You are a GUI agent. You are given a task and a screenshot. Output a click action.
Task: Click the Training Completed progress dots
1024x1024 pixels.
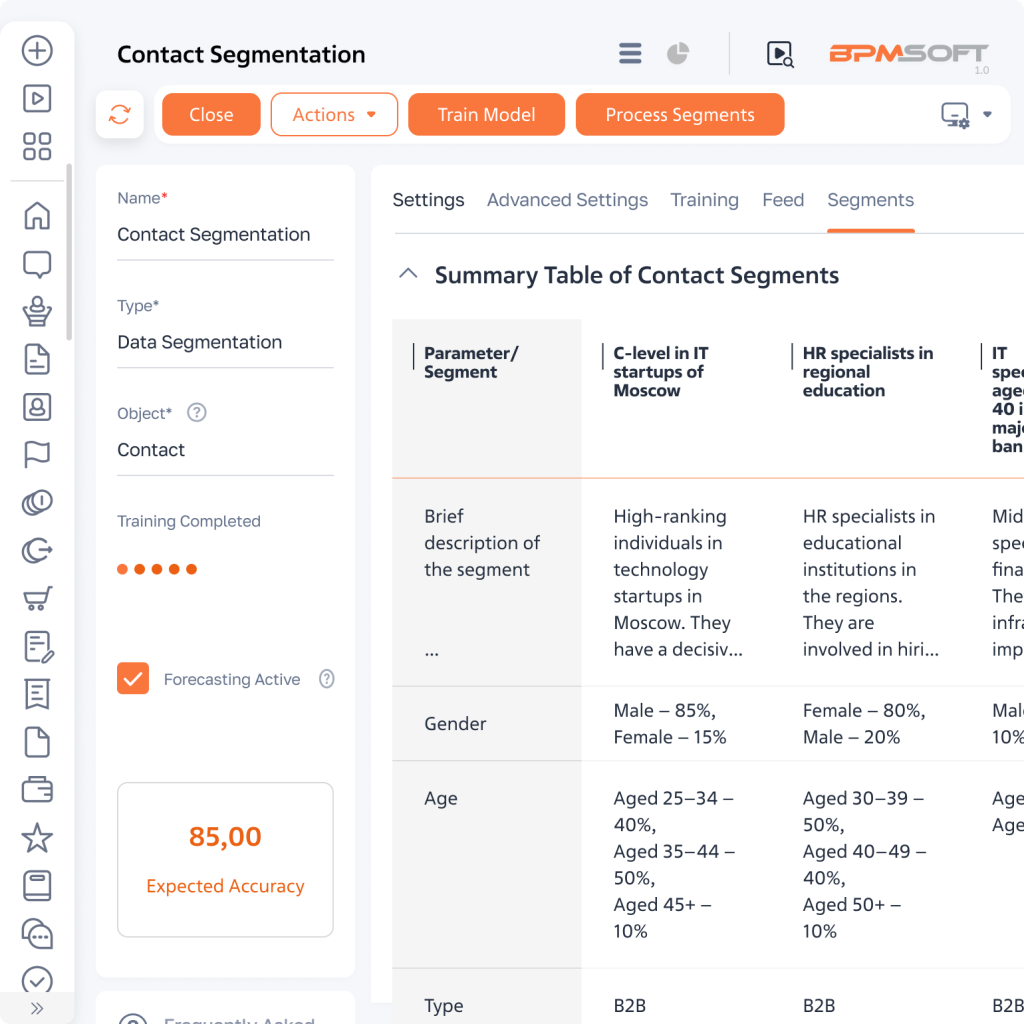point(157,569)
